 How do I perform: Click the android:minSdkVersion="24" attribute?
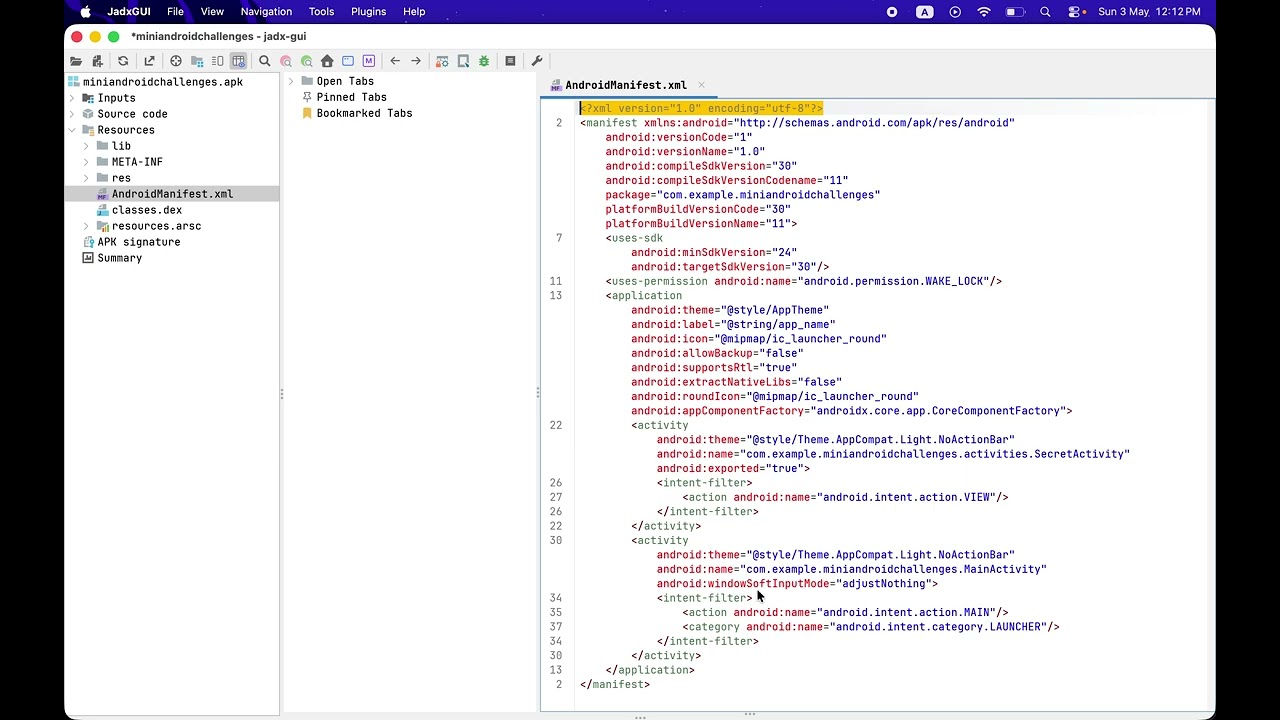click(714, 252)
